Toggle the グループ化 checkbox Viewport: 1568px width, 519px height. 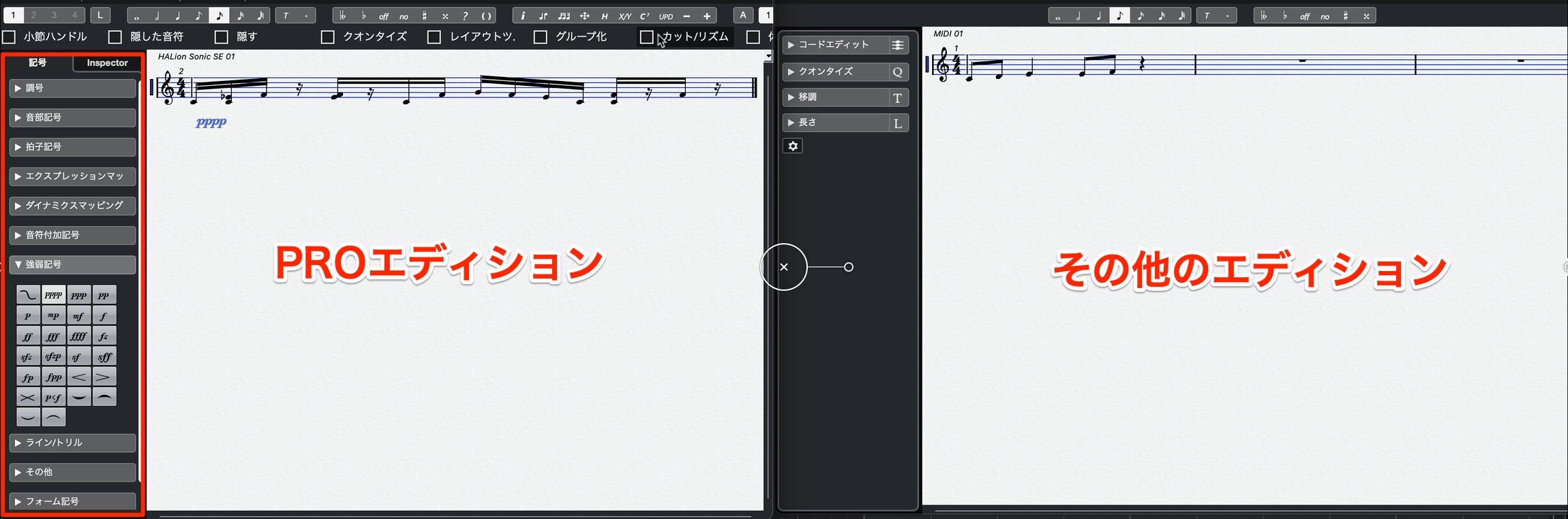541,37
